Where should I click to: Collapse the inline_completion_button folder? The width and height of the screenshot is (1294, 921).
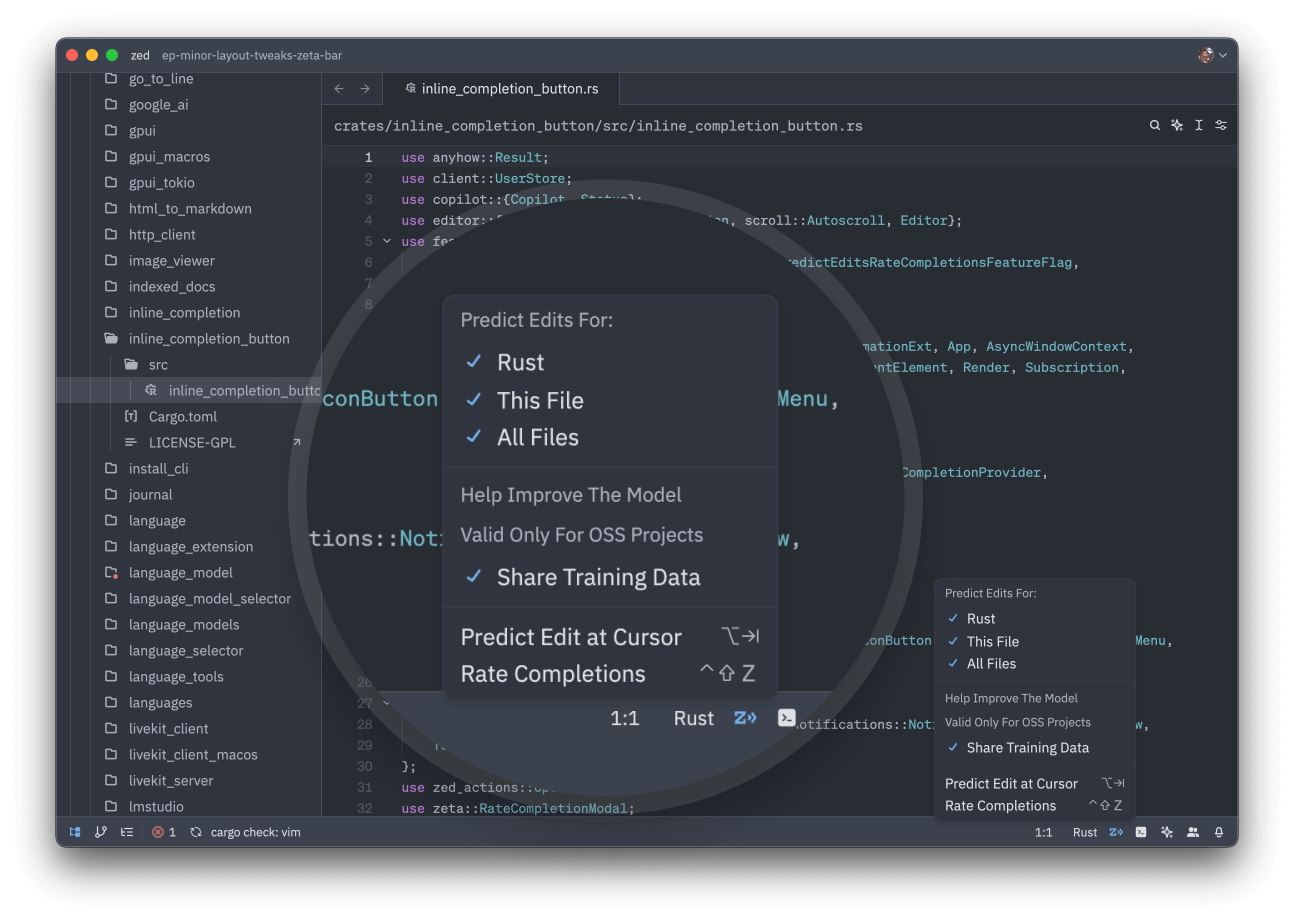pos(188,338)
